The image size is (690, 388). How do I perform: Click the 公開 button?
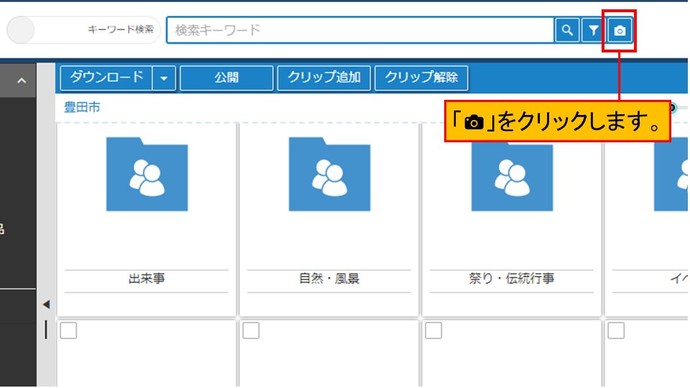[227, 78]
